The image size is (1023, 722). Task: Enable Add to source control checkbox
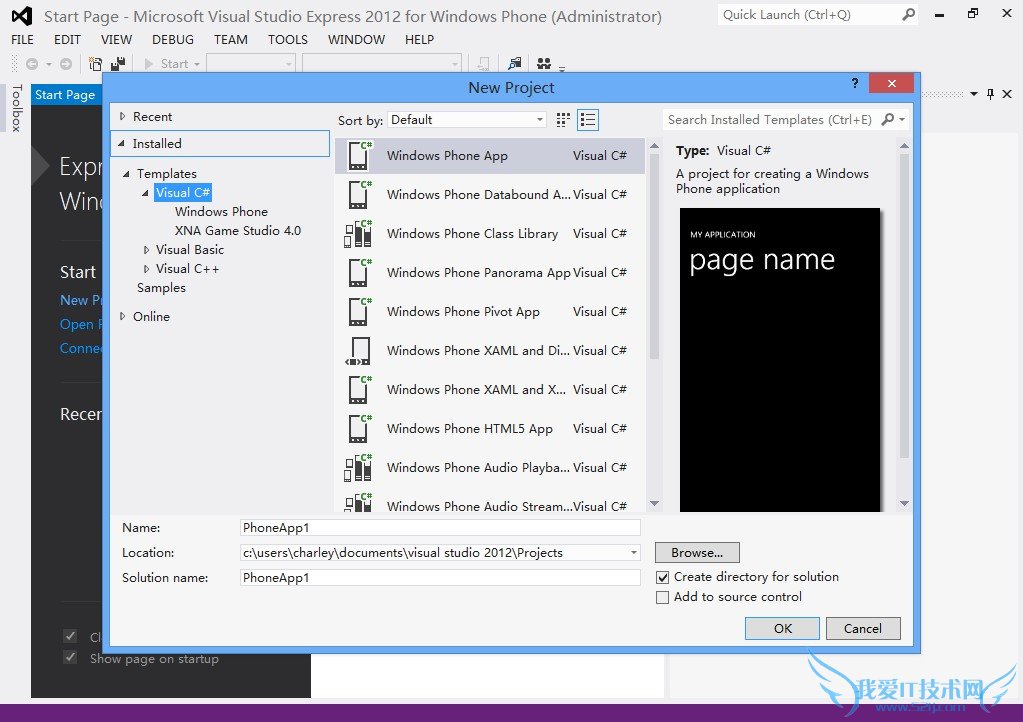click(662, 597)
